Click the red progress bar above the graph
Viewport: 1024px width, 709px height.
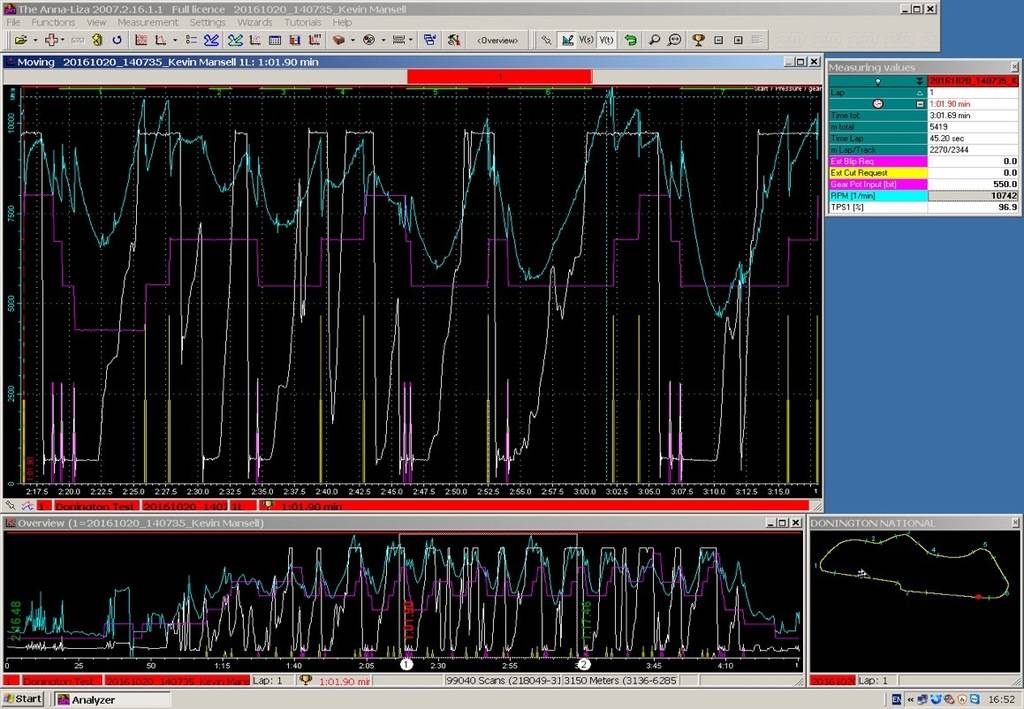pyautogui.click(x=500, y=75)
